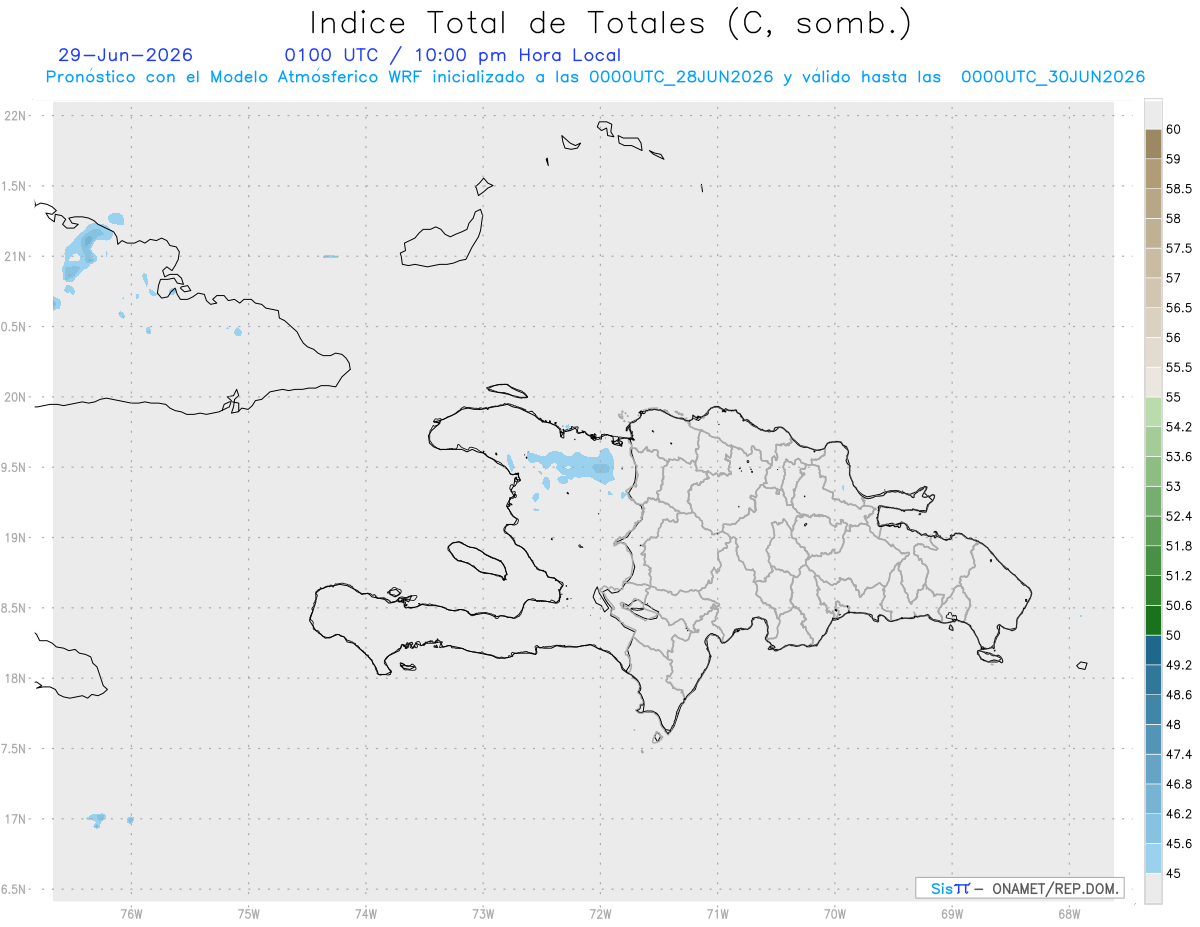Click the dark blue swatch between 49.2 and 50
1200x927 pixels.
(x=1153, y=650)
